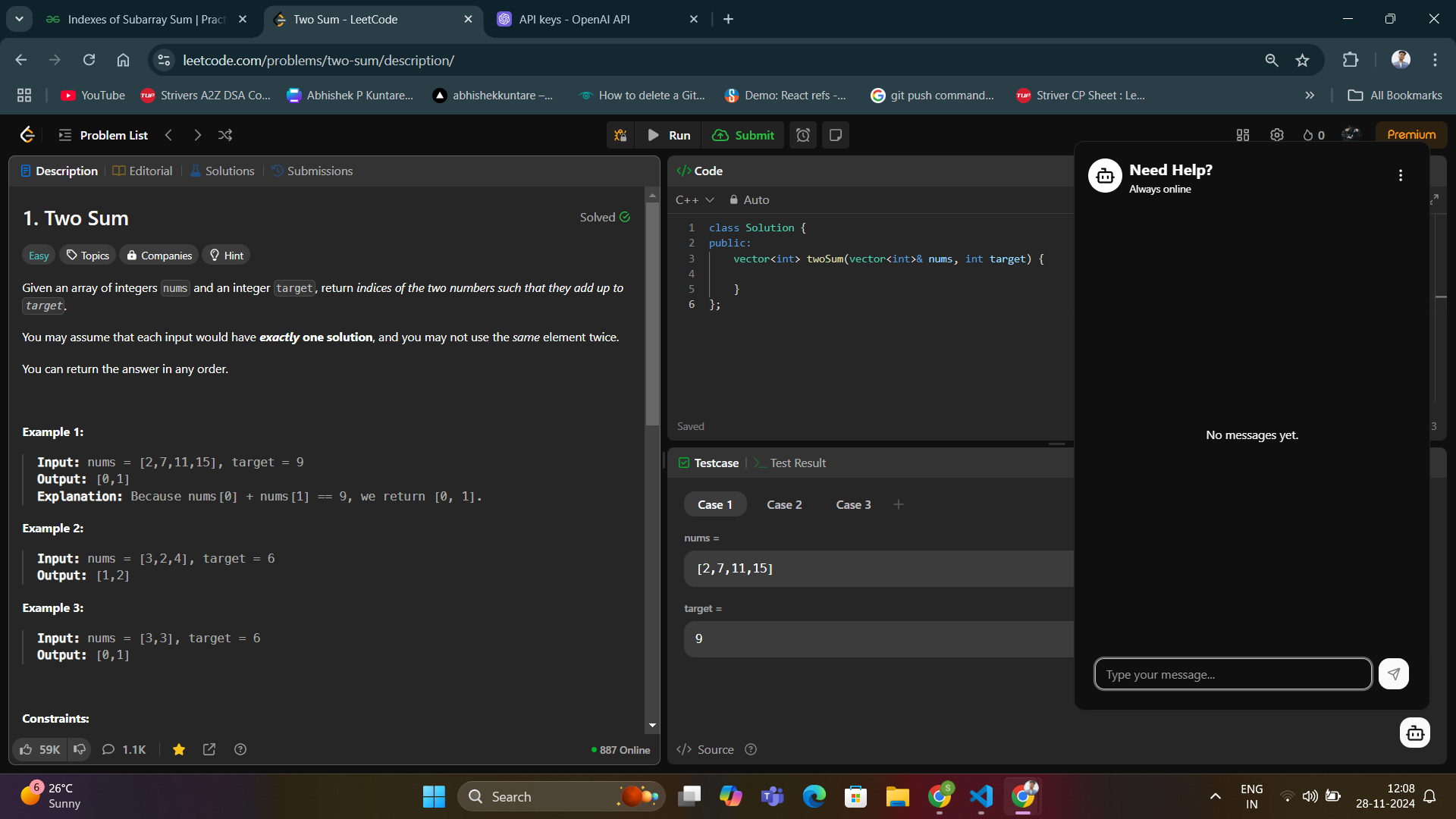This screenshot has width=1456, height=819.
Task: Like the problem with the thumbs up
Action: [27, 749]
